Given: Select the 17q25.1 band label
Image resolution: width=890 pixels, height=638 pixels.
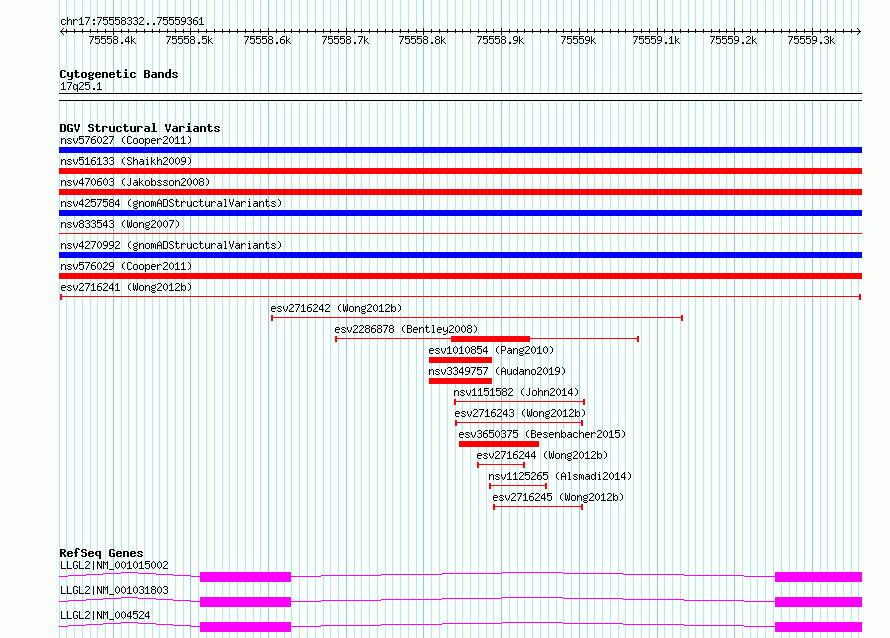Looking at the screenshot, I should [x=81, y=86].
